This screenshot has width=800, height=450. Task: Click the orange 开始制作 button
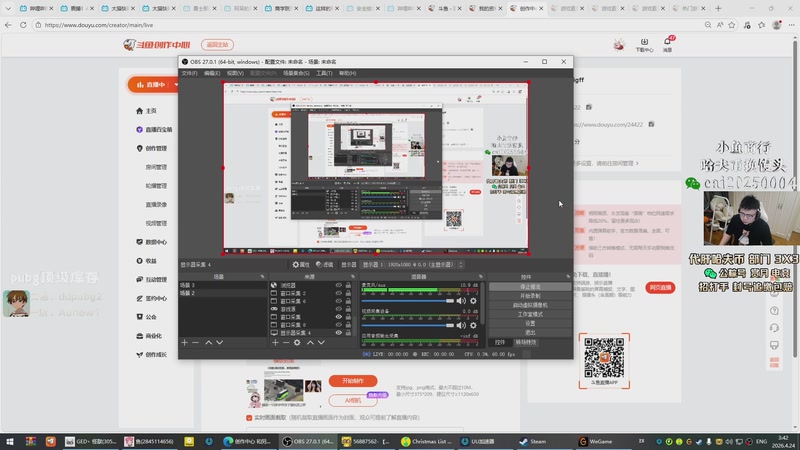[353, 381]
